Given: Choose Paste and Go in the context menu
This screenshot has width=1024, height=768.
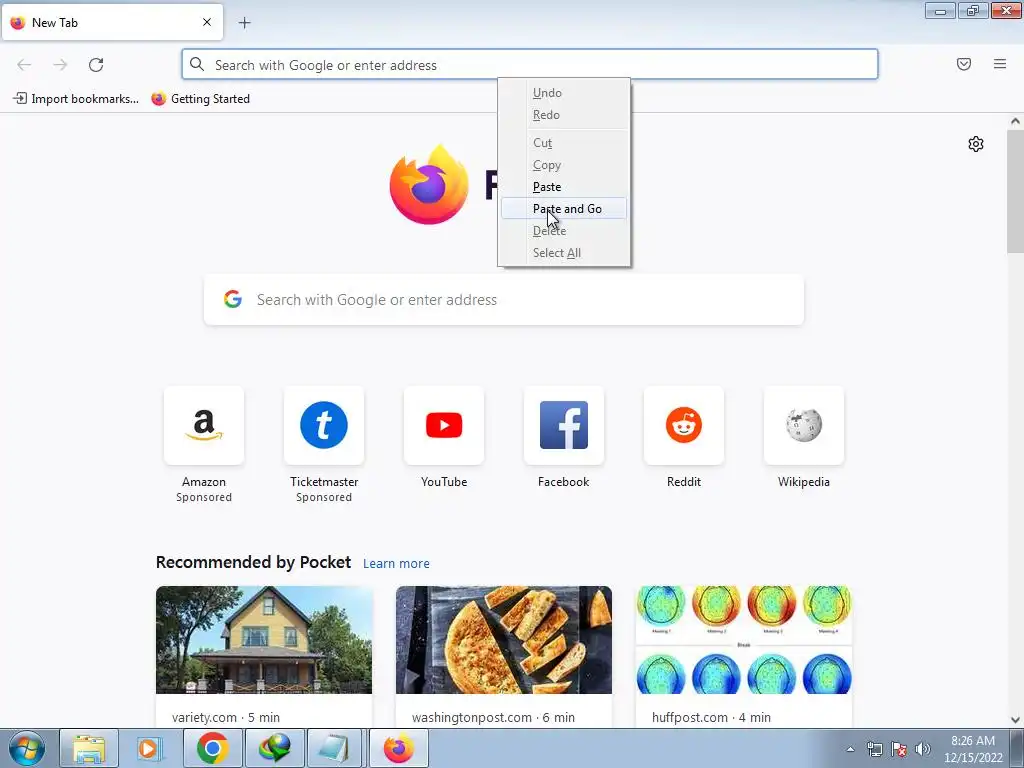Looking at the screenshot, I should pyautogui.click(x=564, y=209).
